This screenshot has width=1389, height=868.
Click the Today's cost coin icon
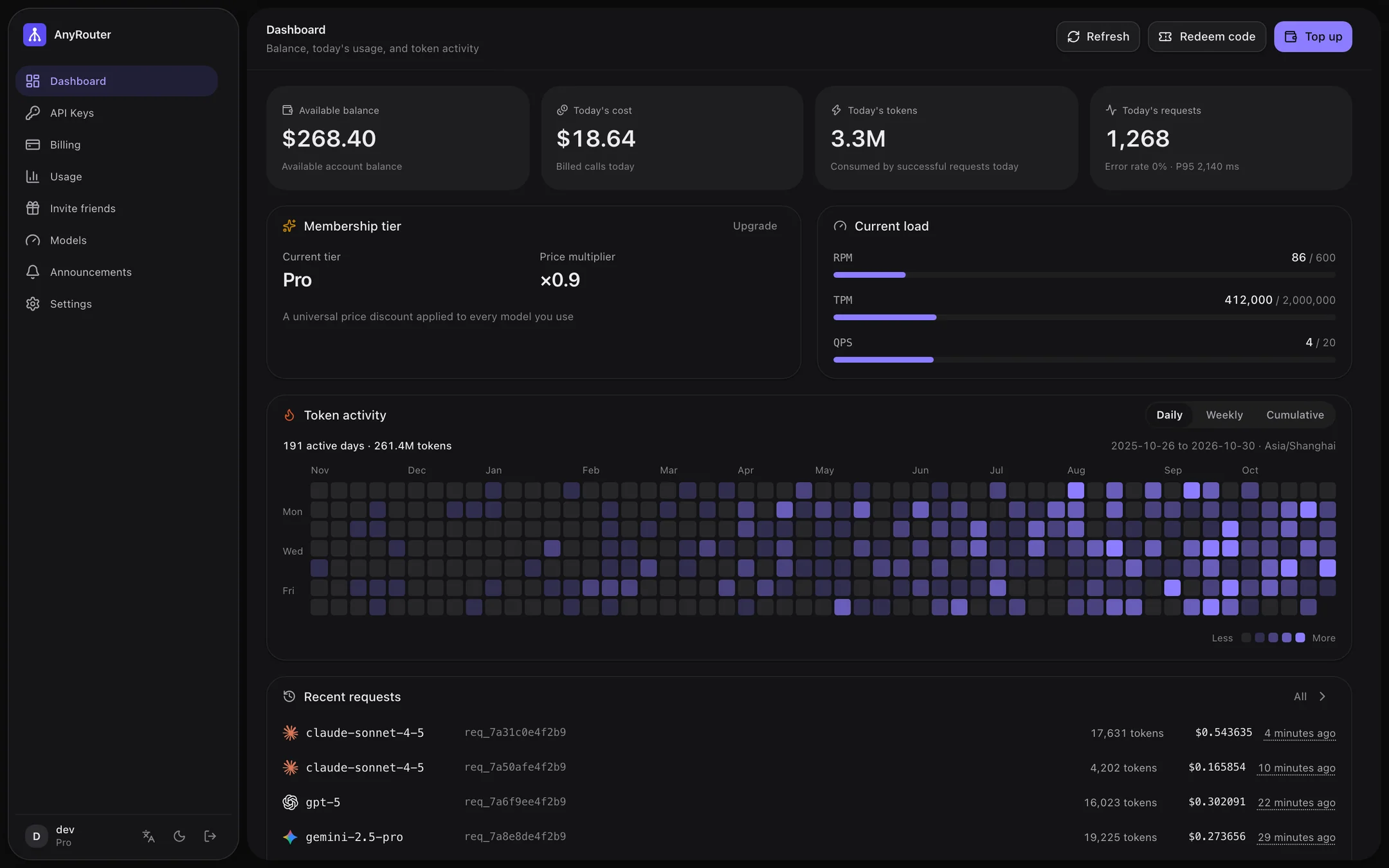coord(562,111)
